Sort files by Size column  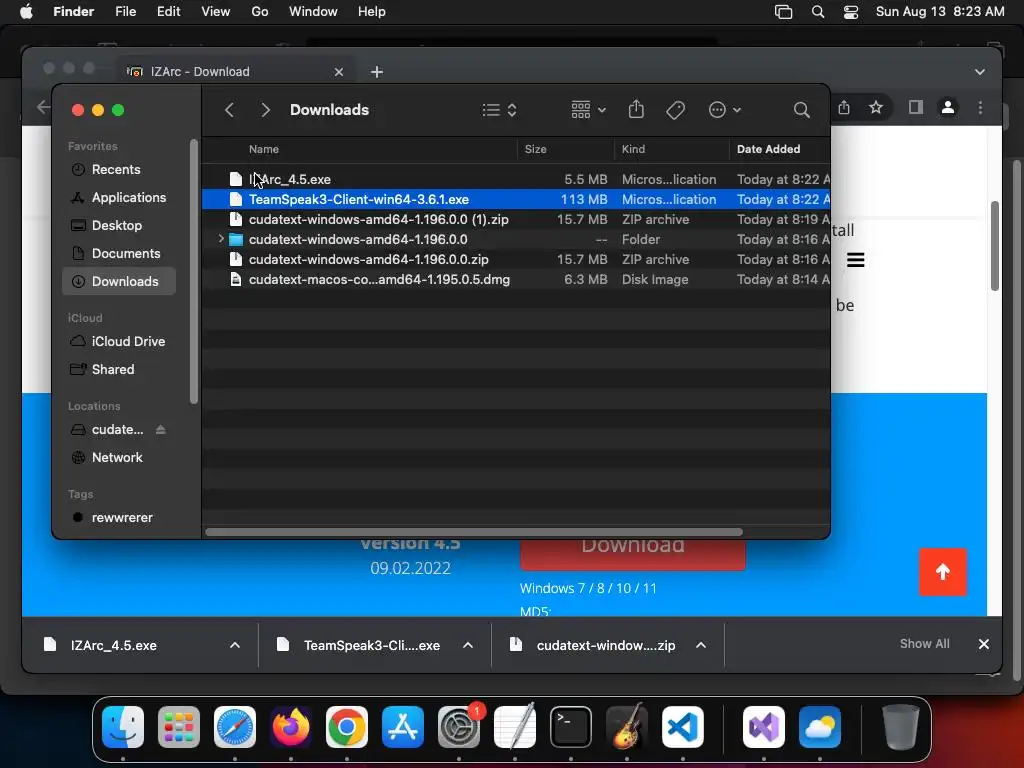(x=536, y=149)
